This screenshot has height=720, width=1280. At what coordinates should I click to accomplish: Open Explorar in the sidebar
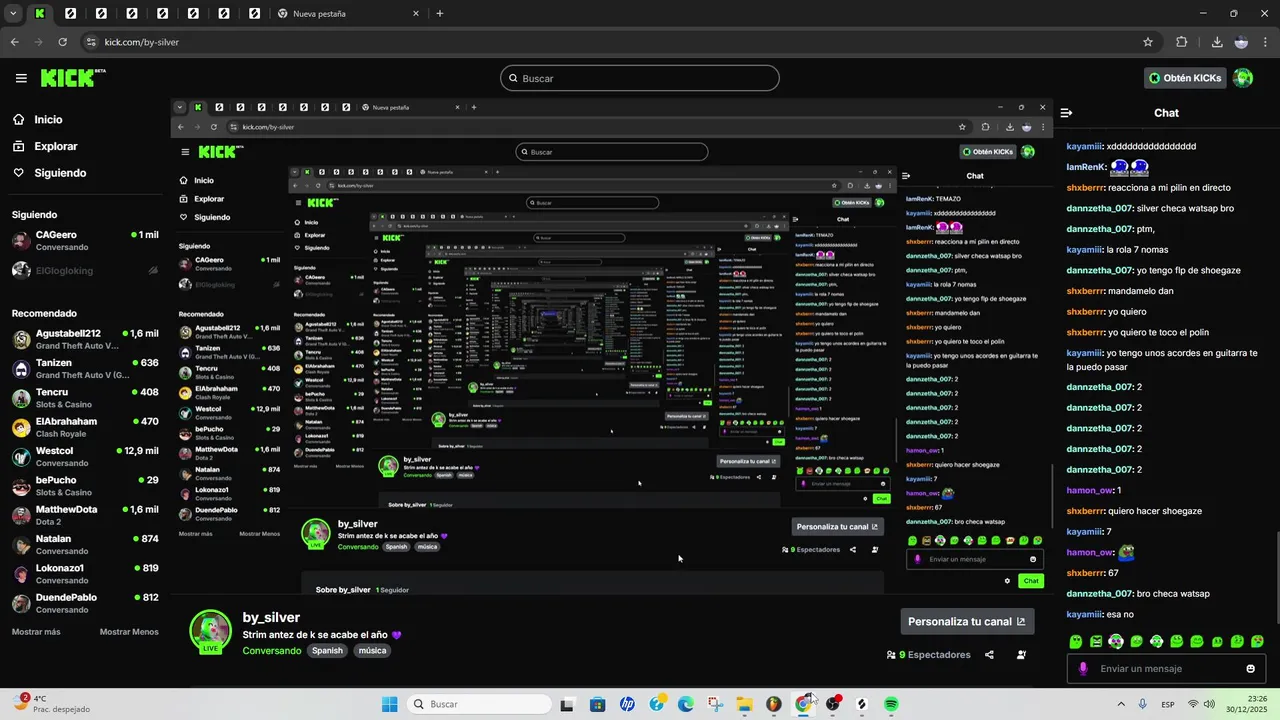[45, 146]
